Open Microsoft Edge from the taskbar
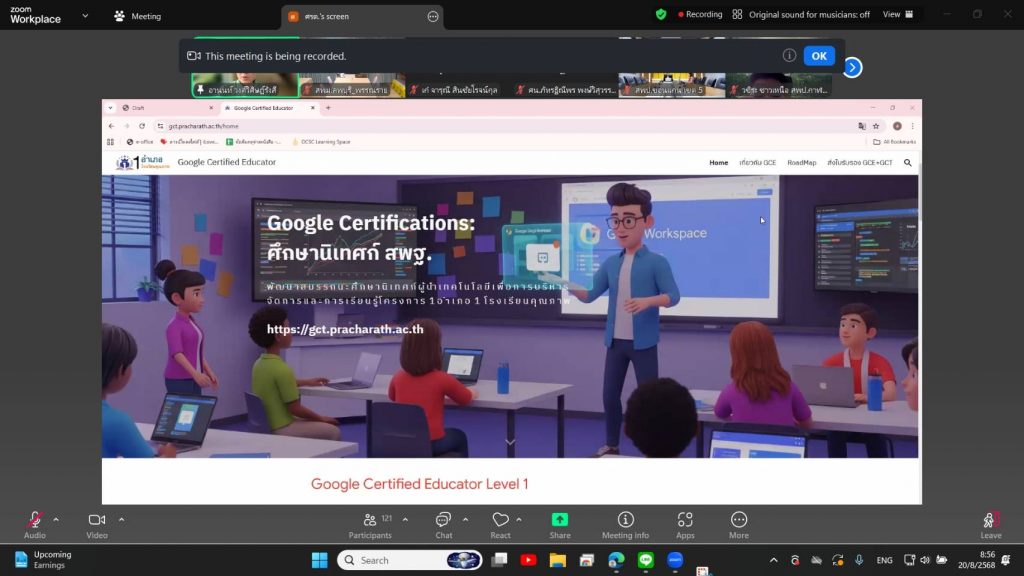The height and width of the screenshot is (576, 1024). (x=616, y=560)
